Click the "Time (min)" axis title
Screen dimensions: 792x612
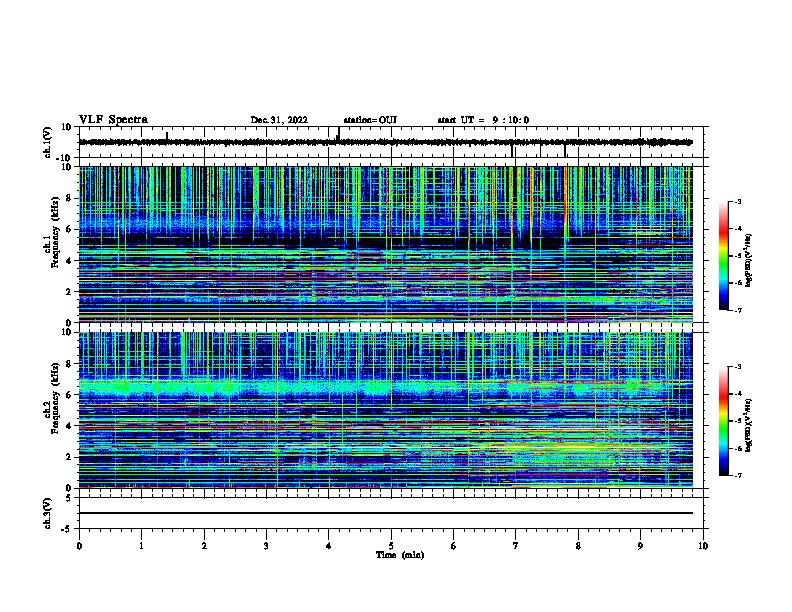click(400, 555)
